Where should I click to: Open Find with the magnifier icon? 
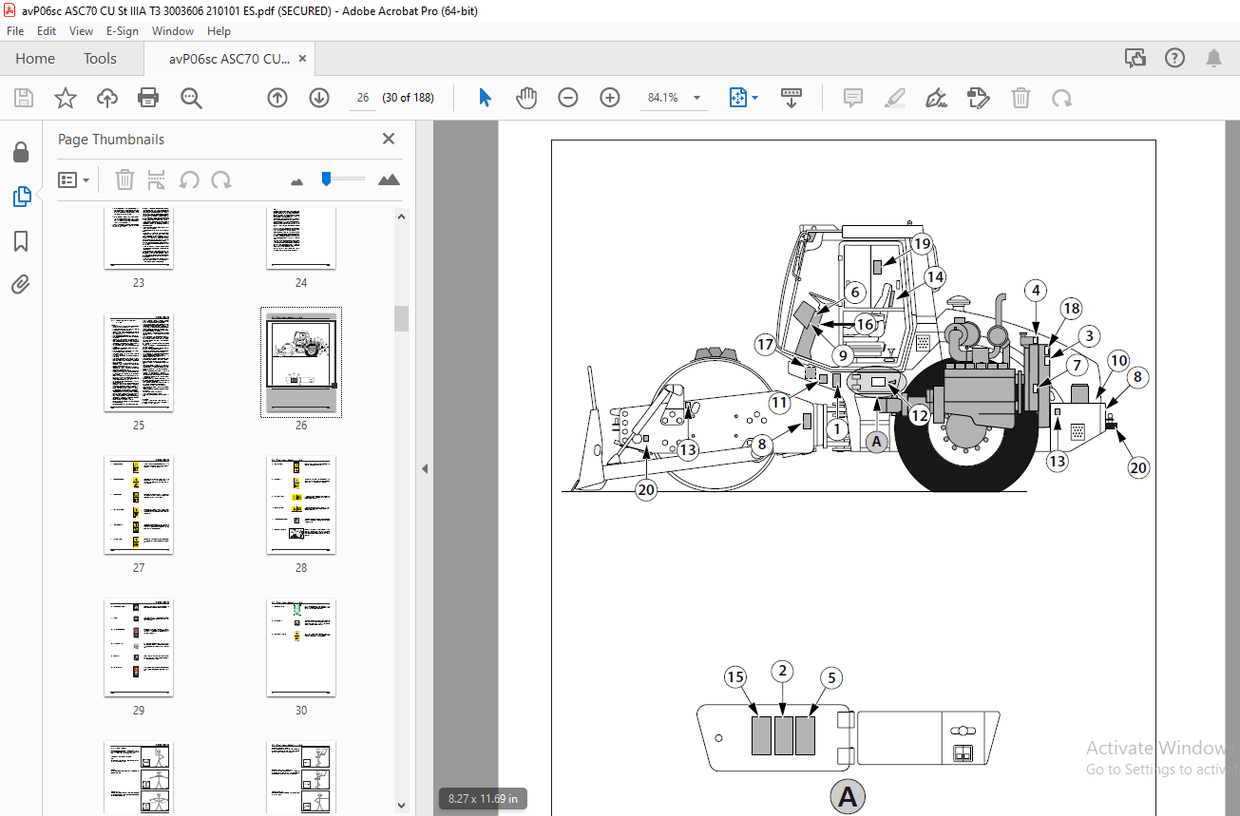tap(190, 97)
